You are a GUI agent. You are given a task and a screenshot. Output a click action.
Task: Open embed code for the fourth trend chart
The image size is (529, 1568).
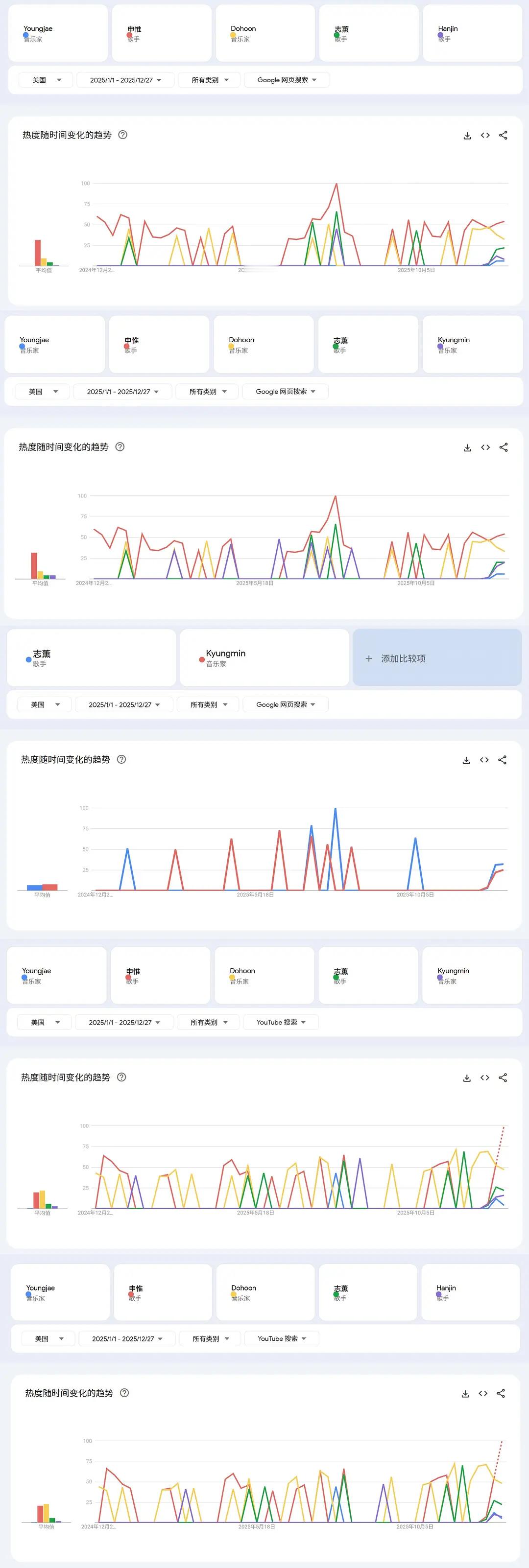point(484,1078)
